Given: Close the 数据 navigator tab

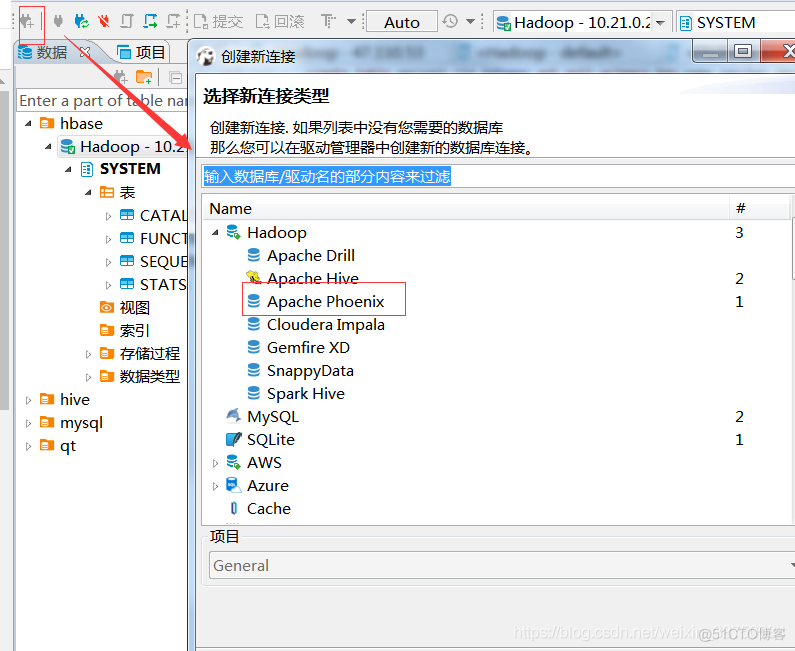Looking at the screenshot, I should 85,52.
